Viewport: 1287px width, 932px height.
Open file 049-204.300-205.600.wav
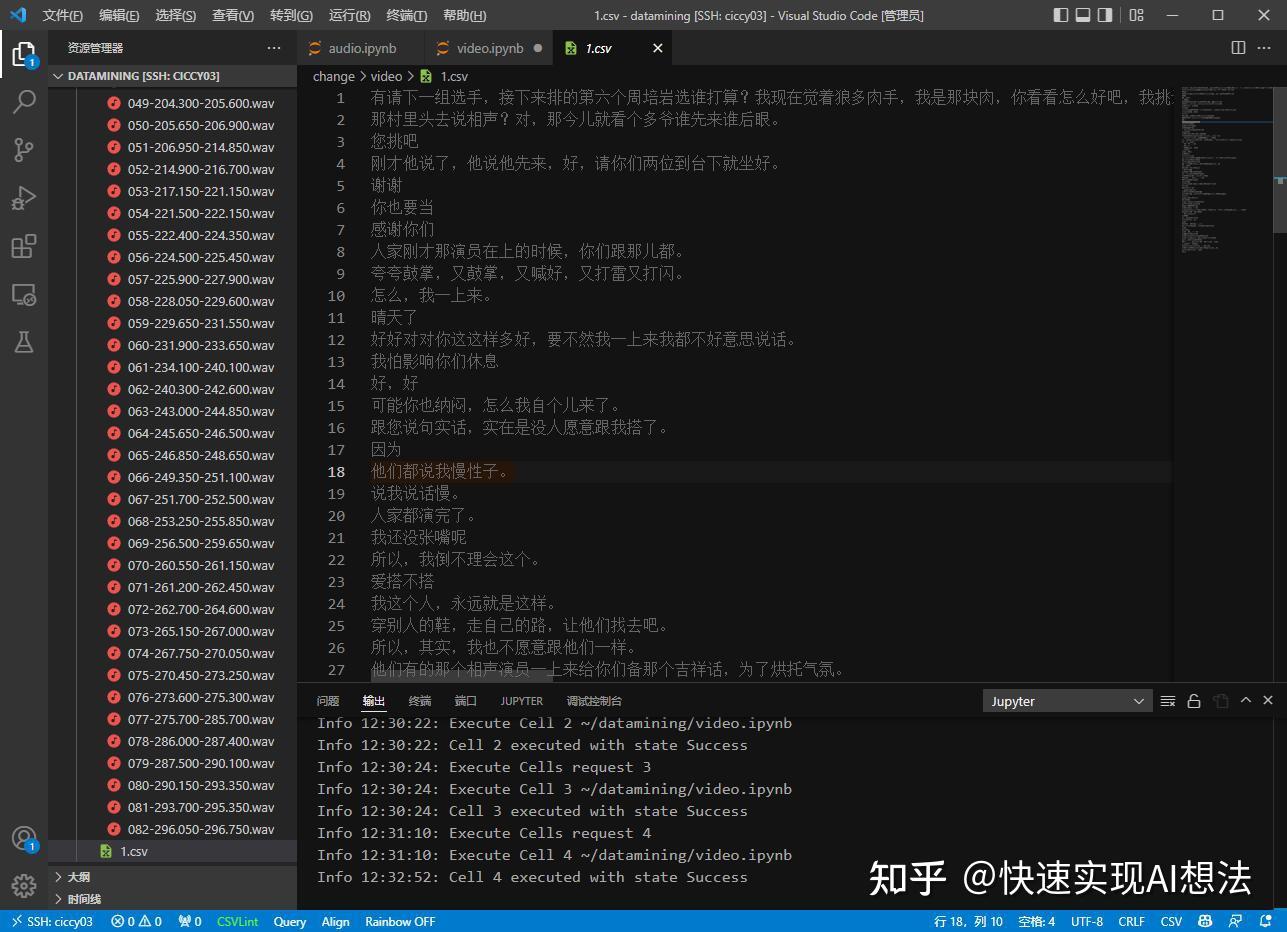tap(200, 103)
